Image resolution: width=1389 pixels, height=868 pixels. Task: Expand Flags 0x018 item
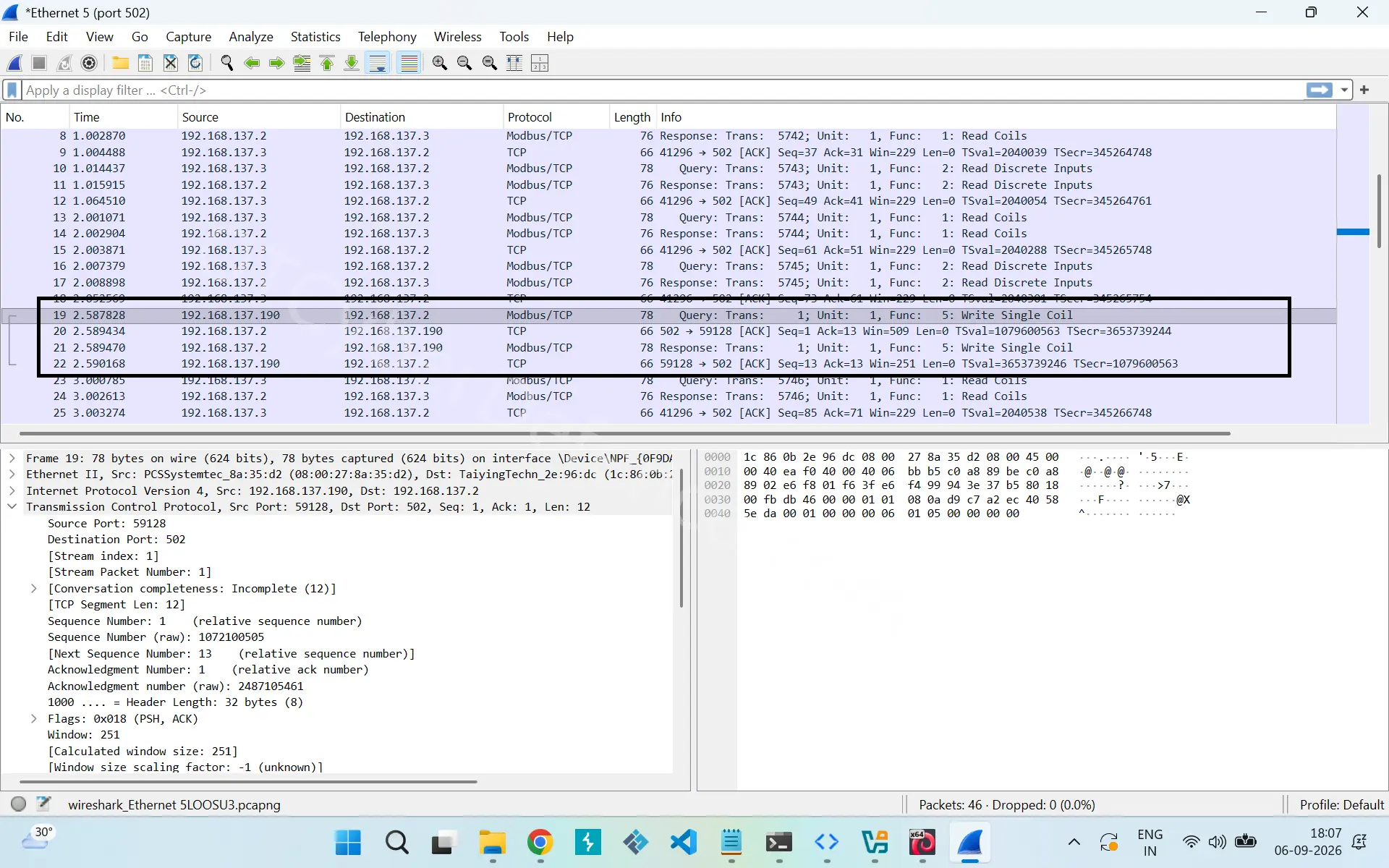[x=33, y=719]
